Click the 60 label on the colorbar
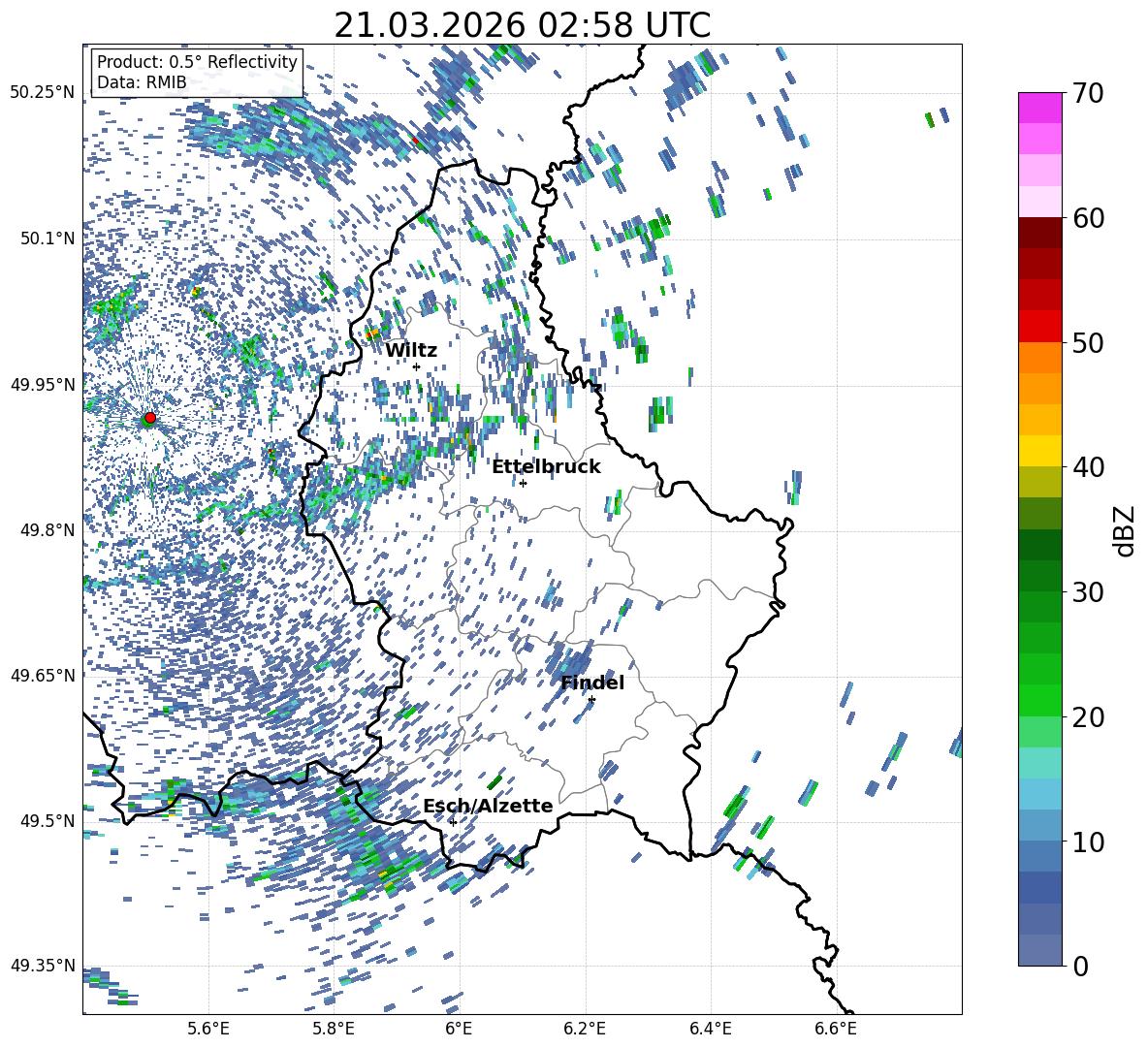Screen dimensions: 1148x1048 [x=1089, y=218]
